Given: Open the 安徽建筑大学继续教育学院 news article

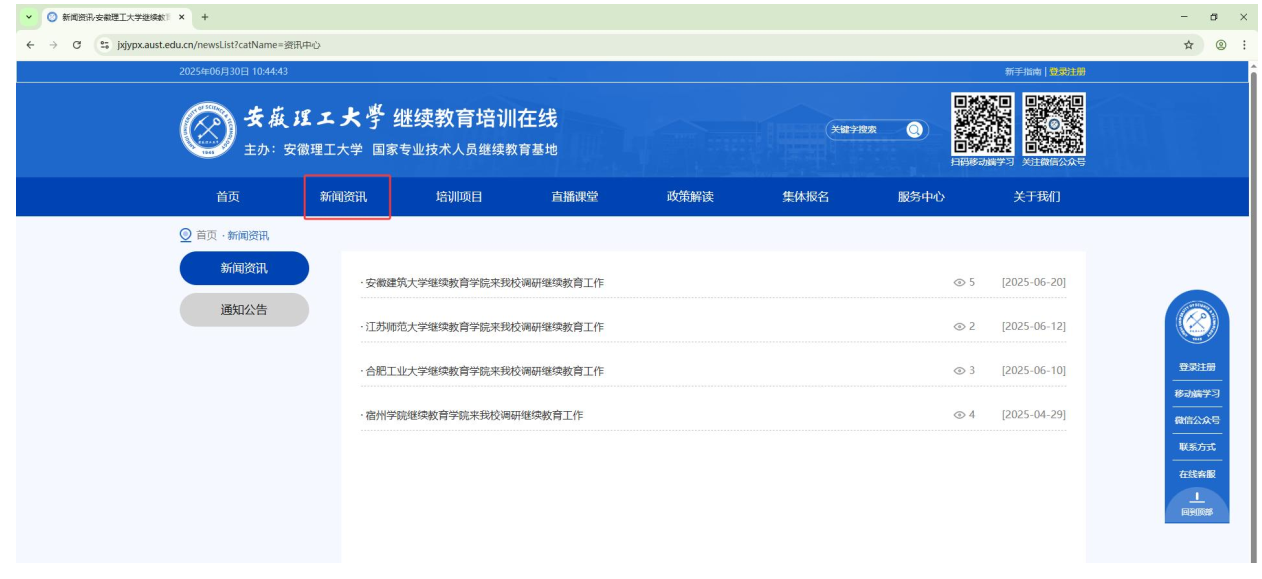Looking at the screenshot, I should (485, 283).
